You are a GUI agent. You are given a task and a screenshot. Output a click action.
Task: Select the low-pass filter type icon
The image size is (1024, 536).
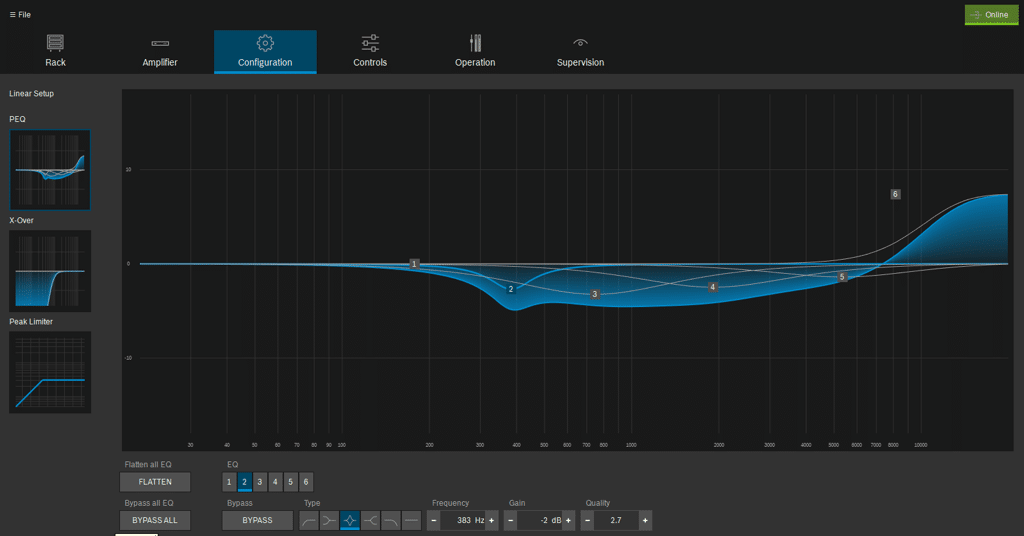click(391, 521)
